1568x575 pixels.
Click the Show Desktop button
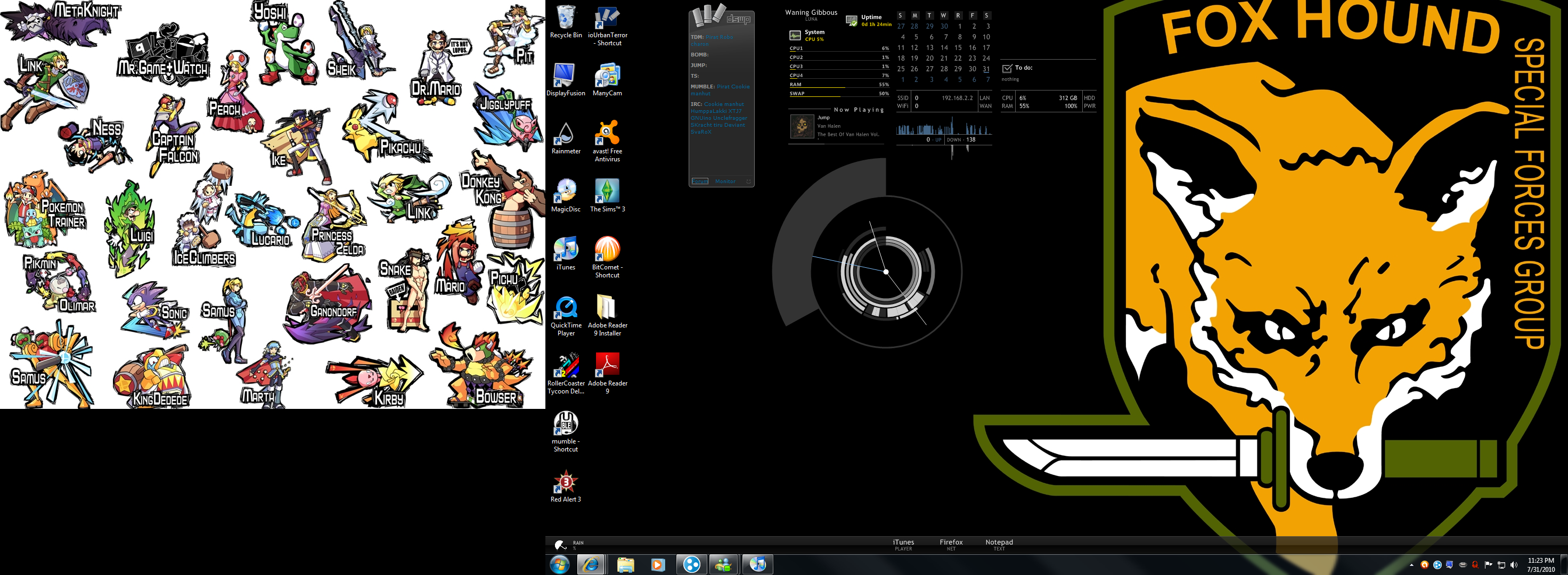click(x=1564, y=565)
